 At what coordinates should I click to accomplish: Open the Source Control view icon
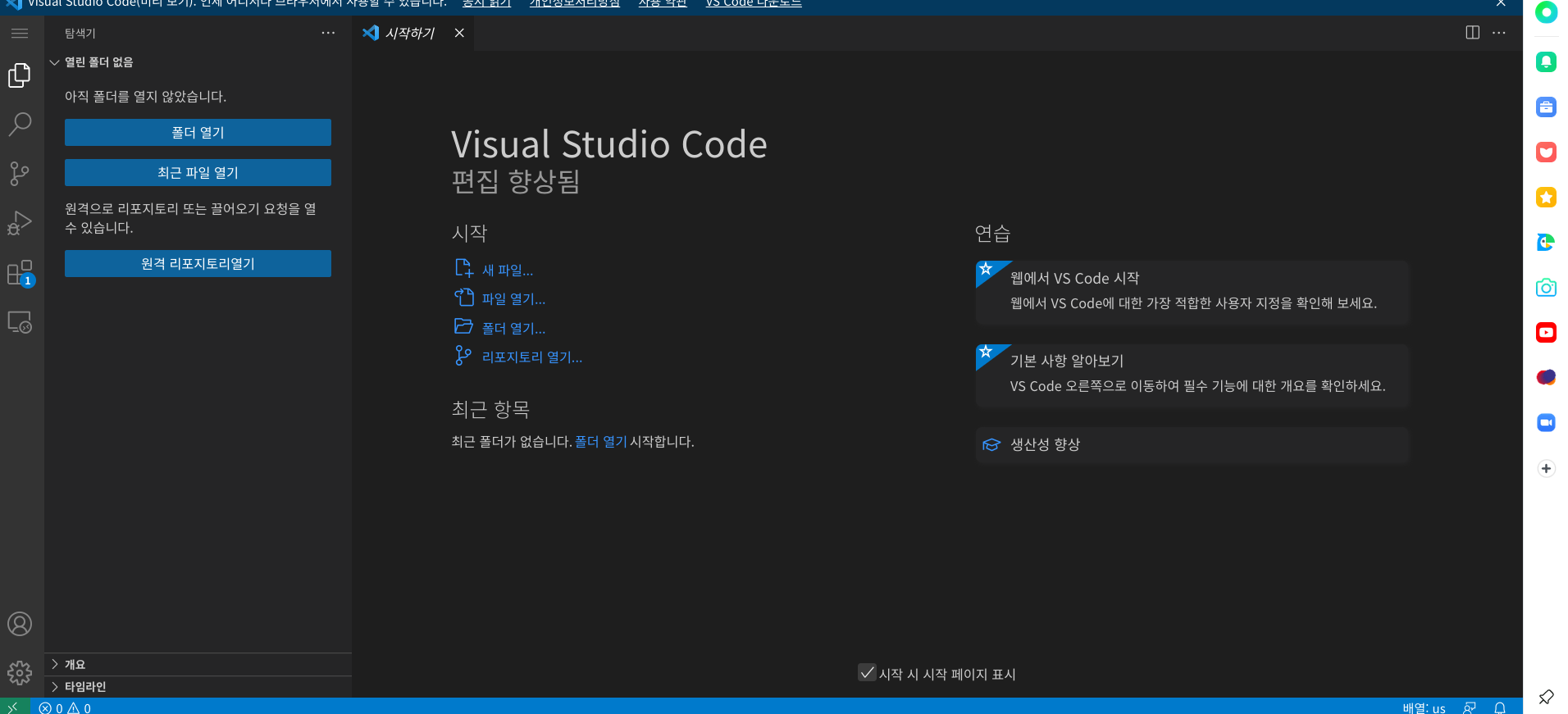20,174
